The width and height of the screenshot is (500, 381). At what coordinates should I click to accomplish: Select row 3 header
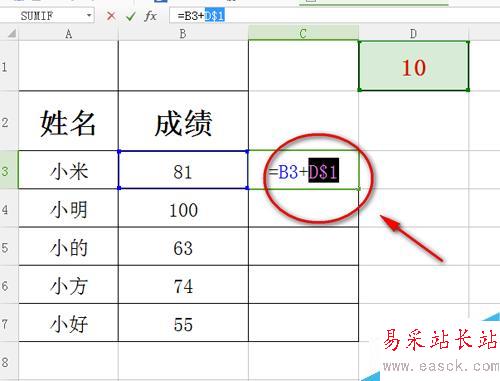9,170
